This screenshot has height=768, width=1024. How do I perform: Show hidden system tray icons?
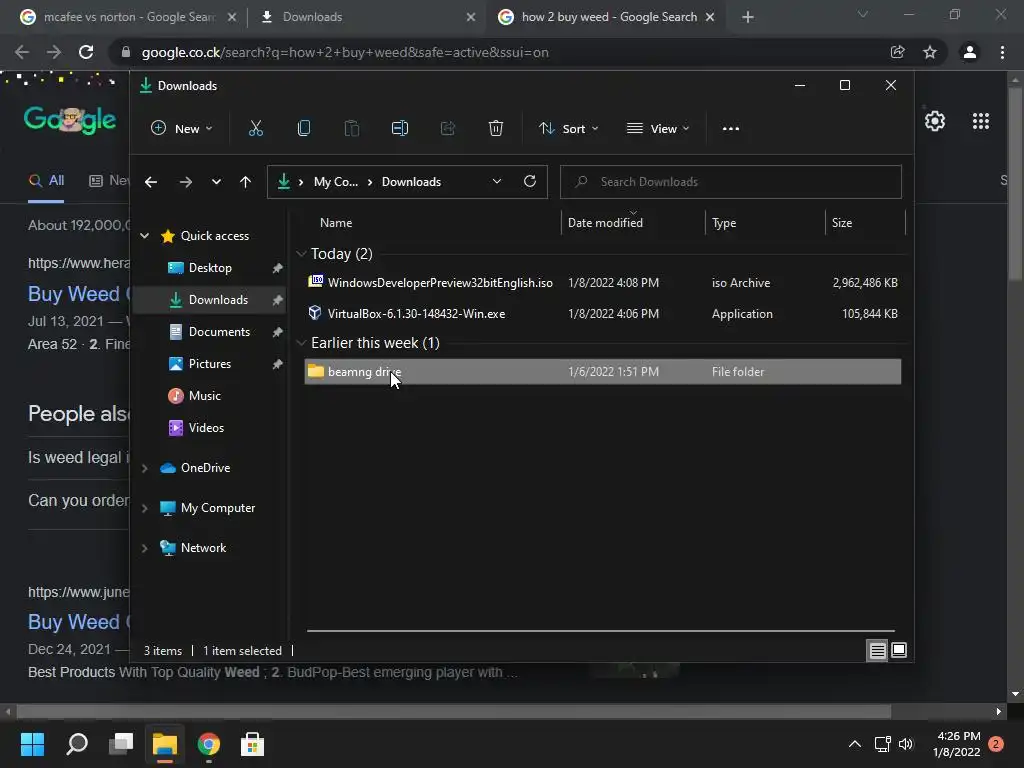(854, 744)
